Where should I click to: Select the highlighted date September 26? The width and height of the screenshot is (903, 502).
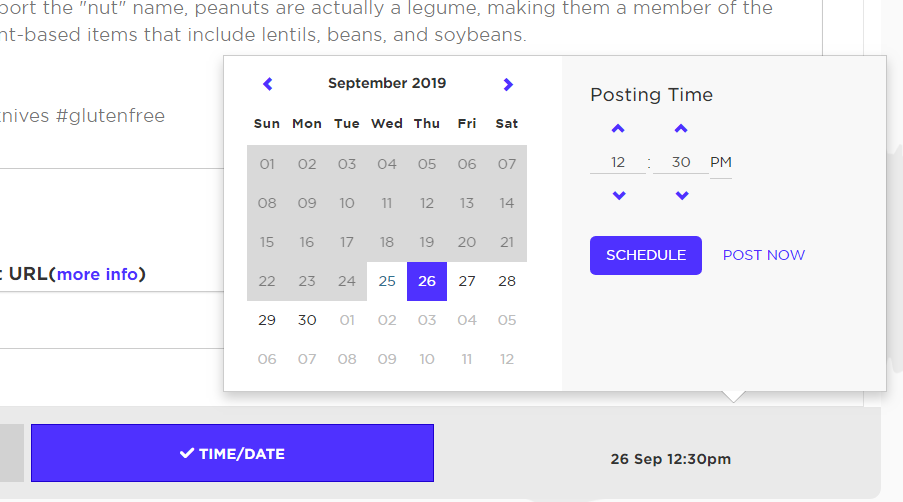pos(427,281)
